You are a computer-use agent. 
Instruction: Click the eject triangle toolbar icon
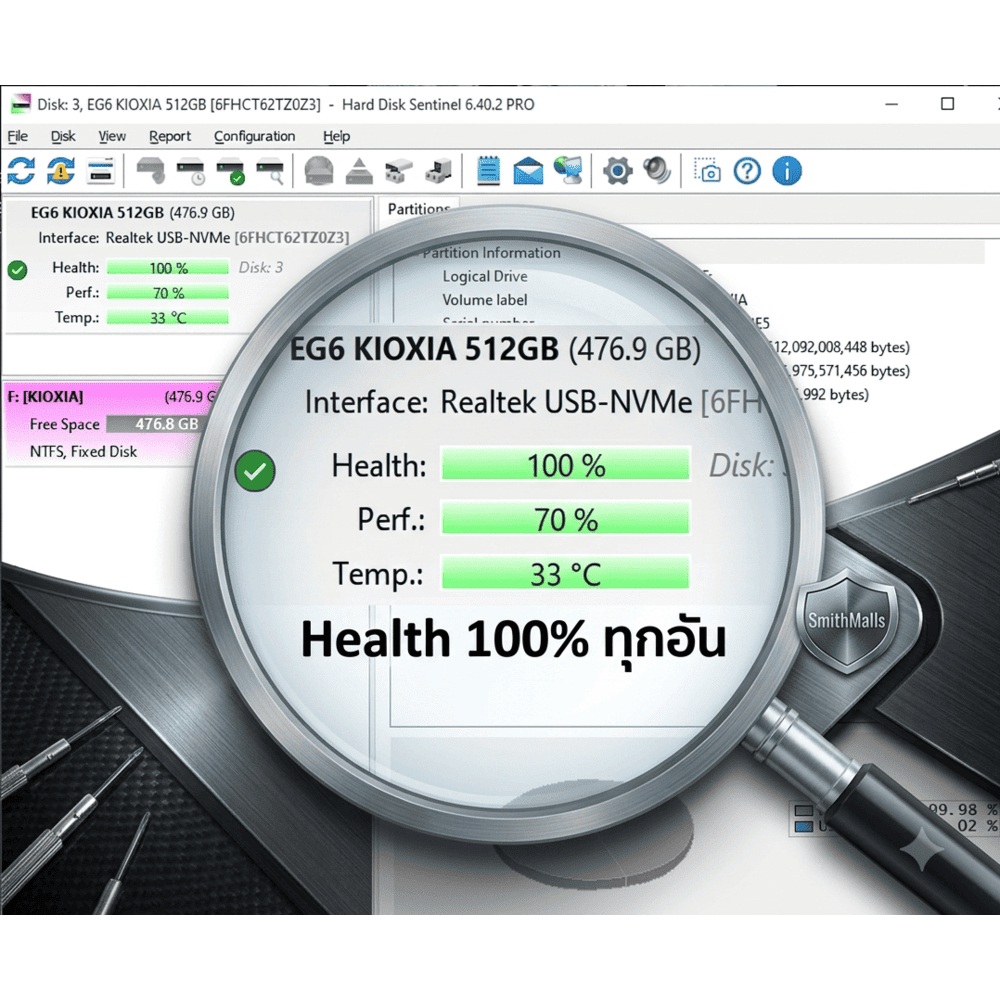(x=359, y=171)
